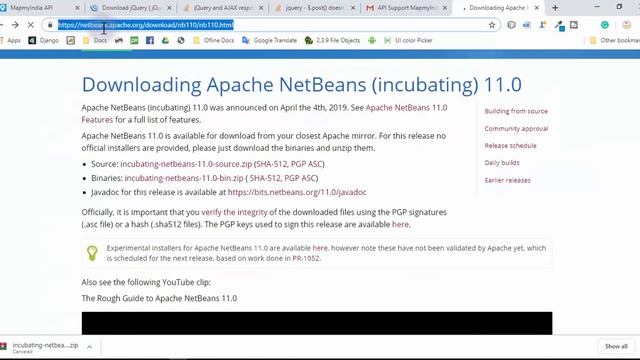
Task: Expand the download item options chevron
Action: pos(89,347)
